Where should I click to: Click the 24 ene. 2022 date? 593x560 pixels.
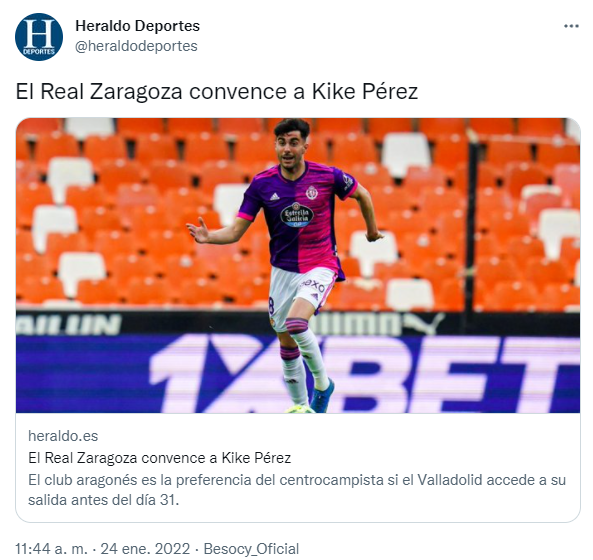[x=145, y=549]
